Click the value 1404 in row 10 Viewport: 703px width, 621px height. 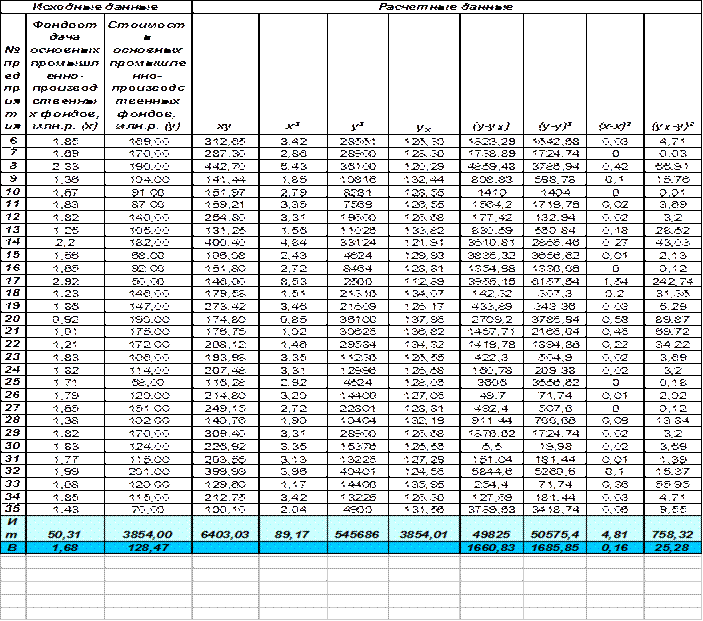point(555,192)
